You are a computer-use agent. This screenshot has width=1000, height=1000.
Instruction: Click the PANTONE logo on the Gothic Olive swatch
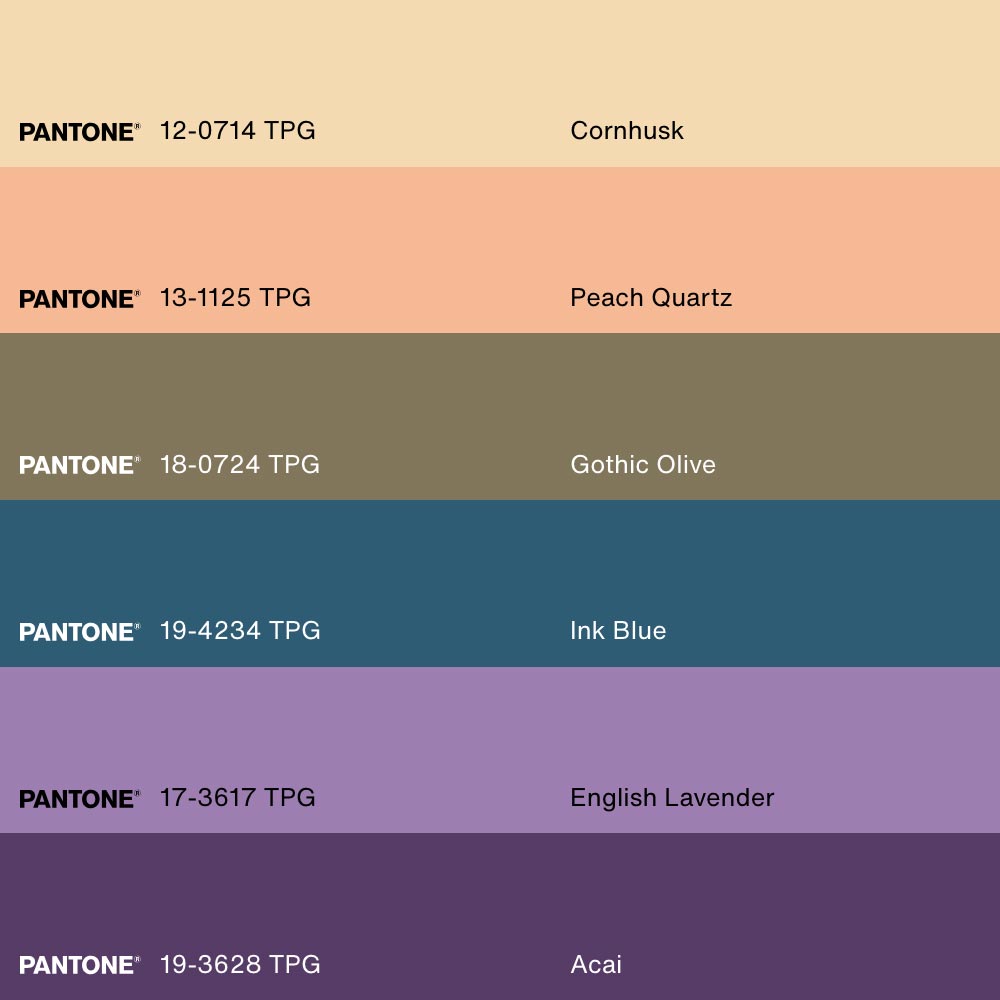click(x=79, y=465)
